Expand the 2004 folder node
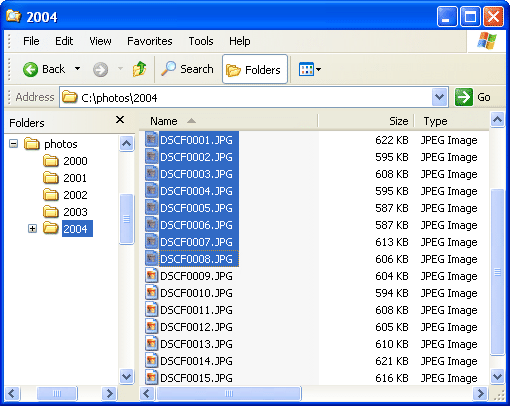 pyautogui.click(x=32, y=229)
